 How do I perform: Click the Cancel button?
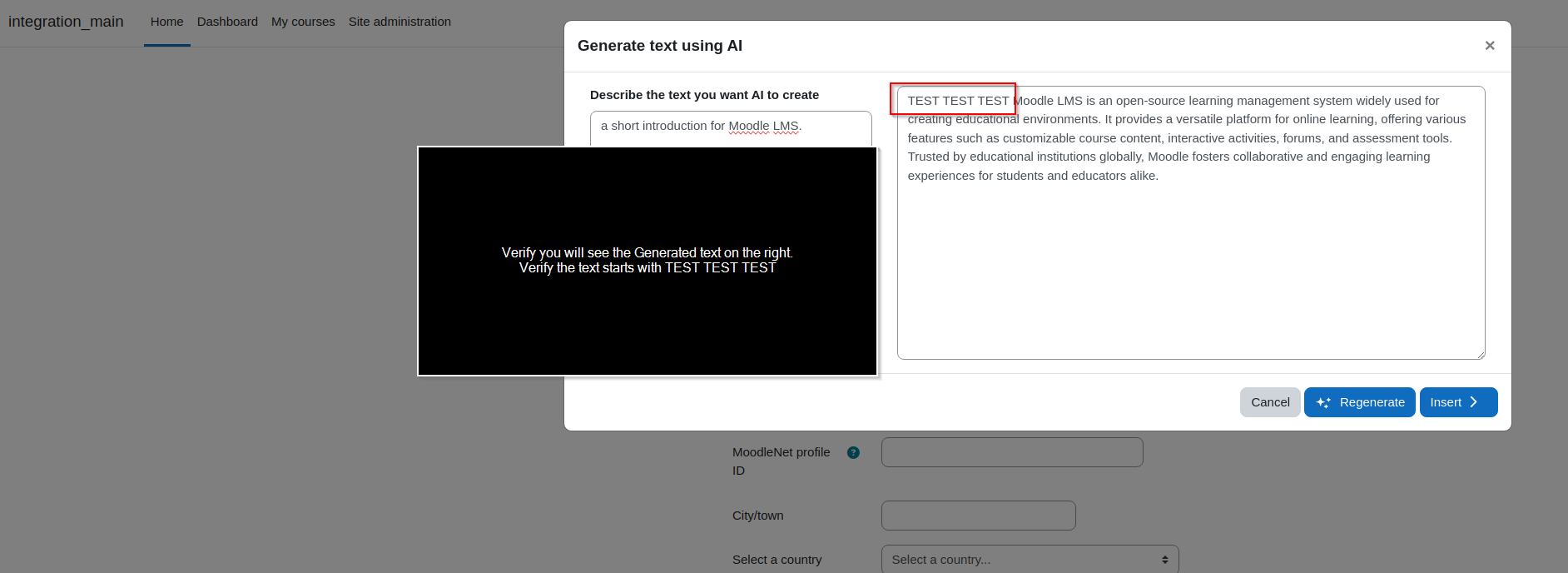pyautogui.click(x=1270, y=402)
